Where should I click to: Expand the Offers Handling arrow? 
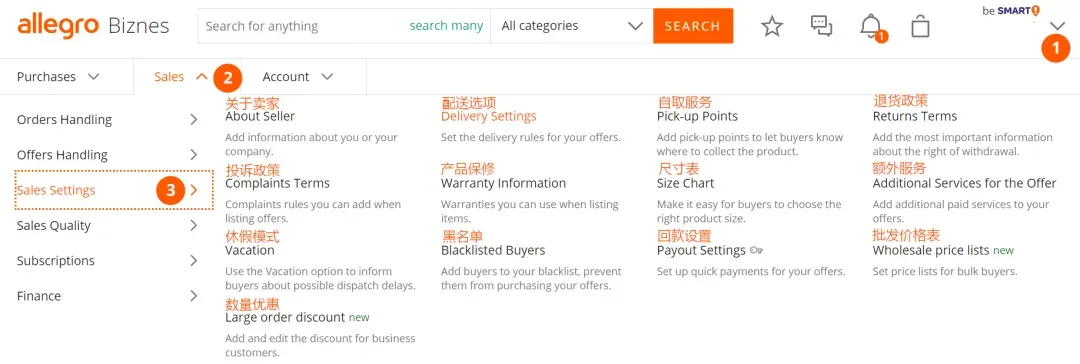[x=194, y=154]
